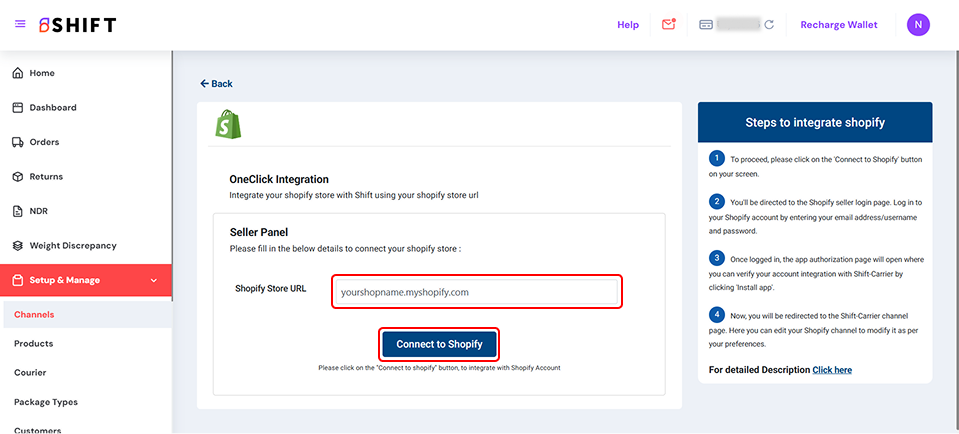The height and width of the screenshot is (434, 959).
Task: Navigate to Returns page
Action: click(x=46, y=177)
